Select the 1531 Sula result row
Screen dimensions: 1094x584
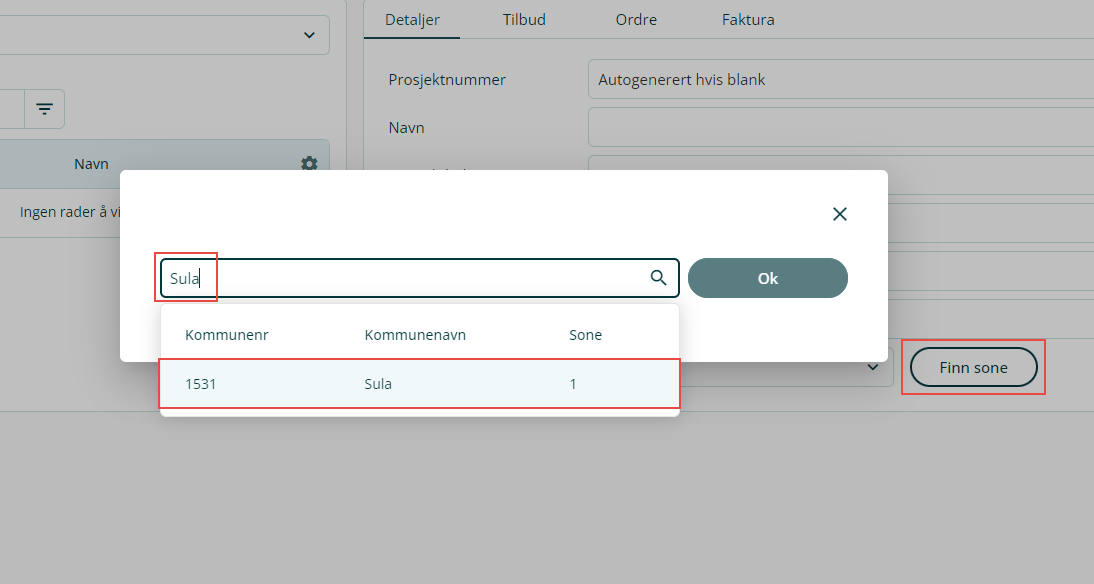pos(420,384)
